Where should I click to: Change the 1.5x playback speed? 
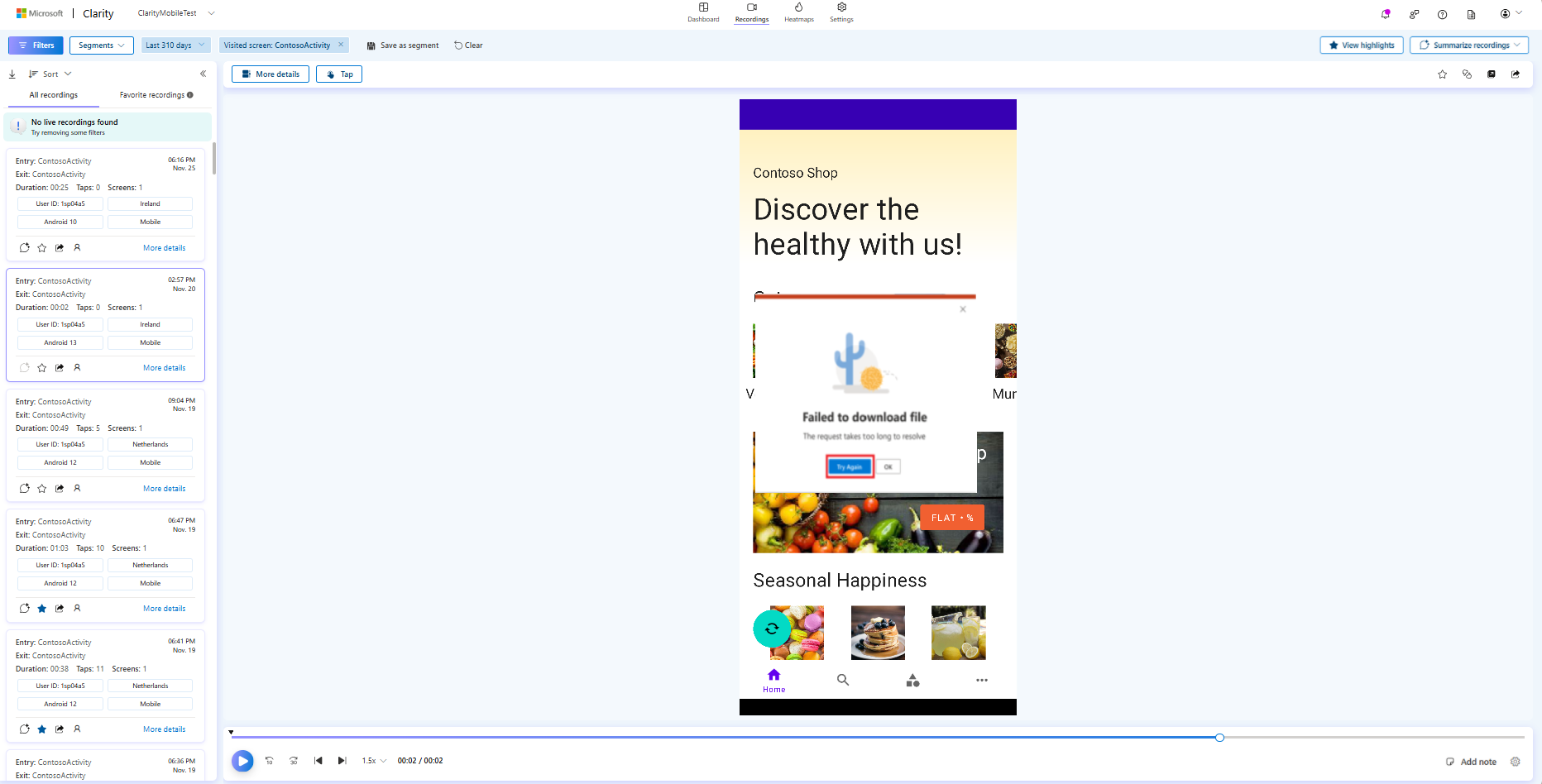click(374, 761)
